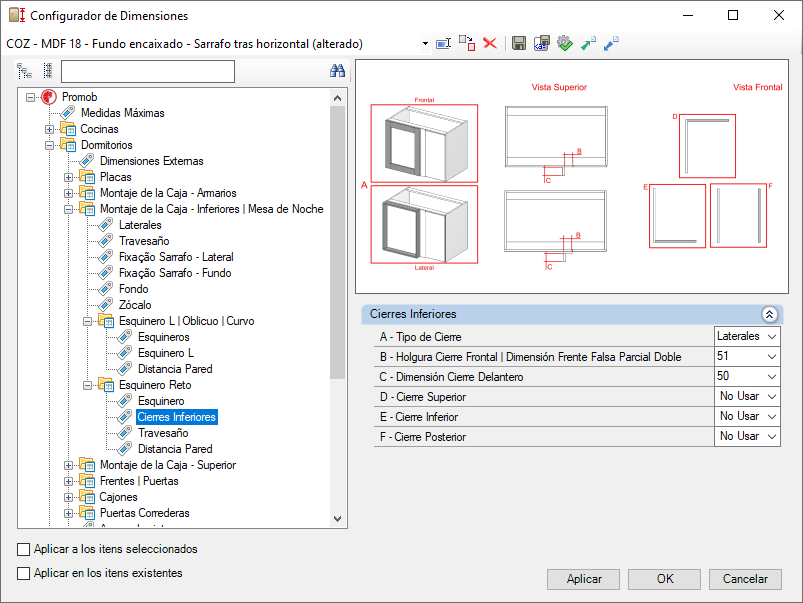Open the F - Cierre Posterior dropdown
The width and height of the screenshot is (803, 603).
772,436
